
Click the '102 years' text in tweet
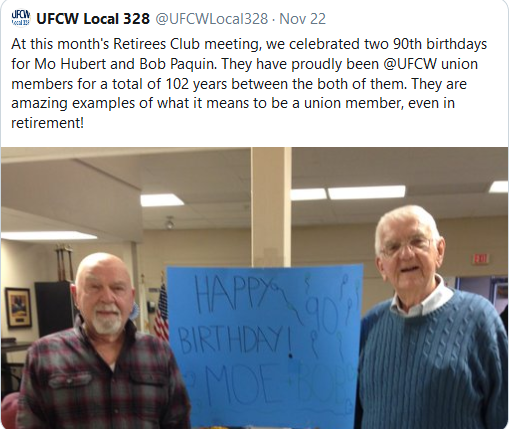coord(196,84)
